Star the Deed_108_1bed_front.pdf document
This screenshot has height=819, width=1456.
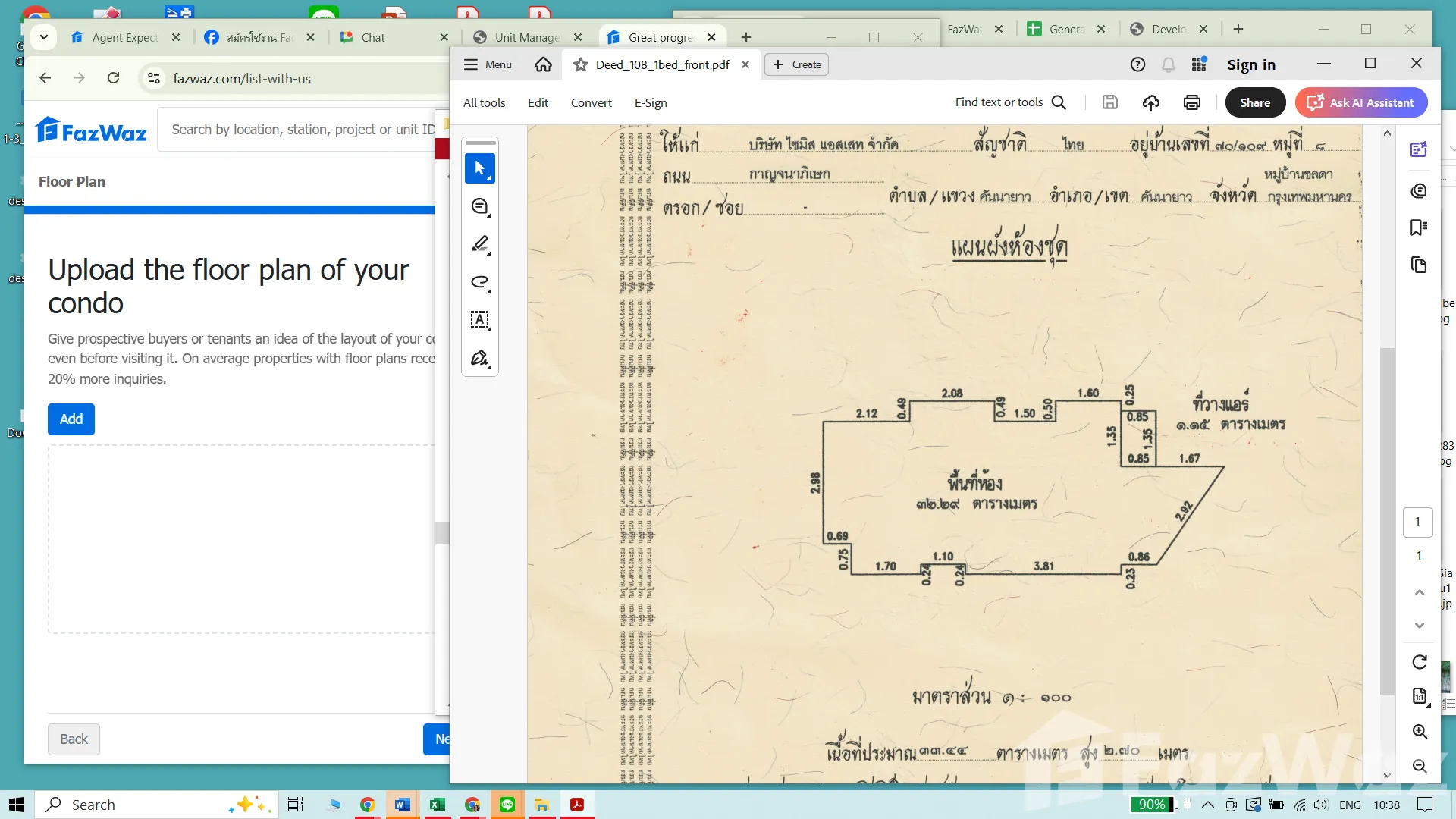click(x=581, y=65)
